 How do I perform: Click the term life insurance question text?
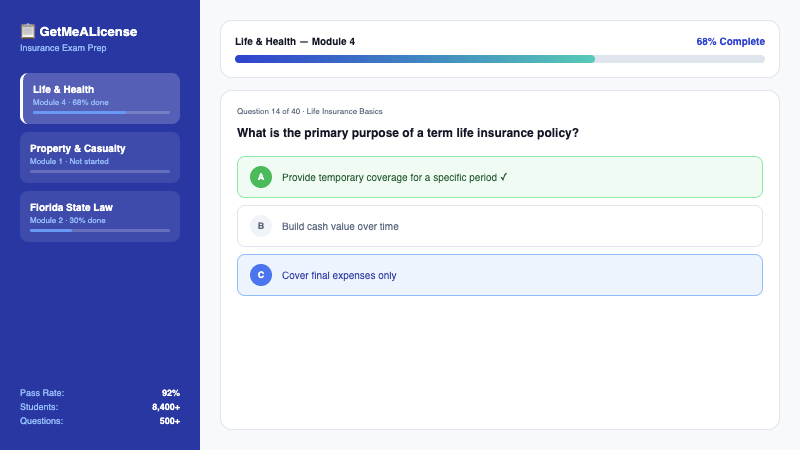point(408,133)
